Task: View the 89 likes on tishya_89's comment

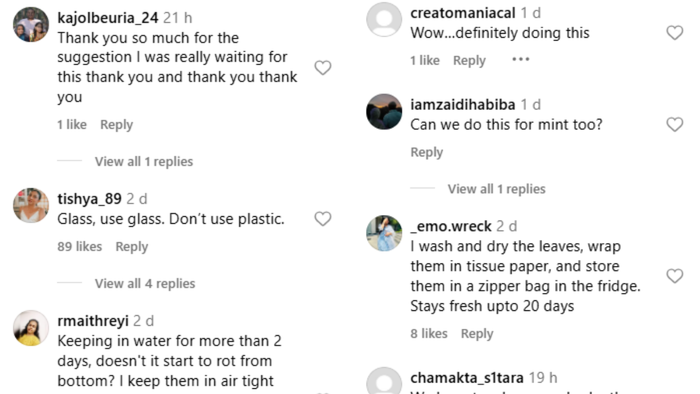Action: (x=79, y=246)
